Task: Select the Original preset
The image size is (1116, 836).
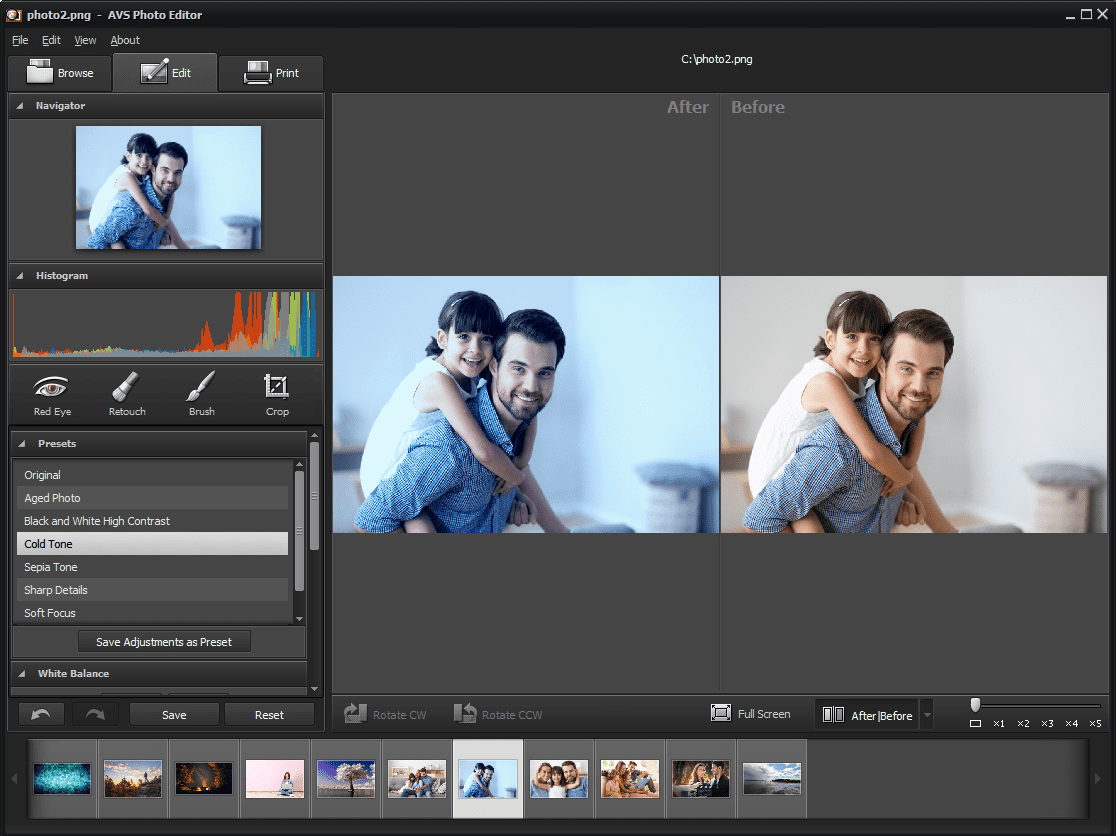Action: tap(152, 475)
